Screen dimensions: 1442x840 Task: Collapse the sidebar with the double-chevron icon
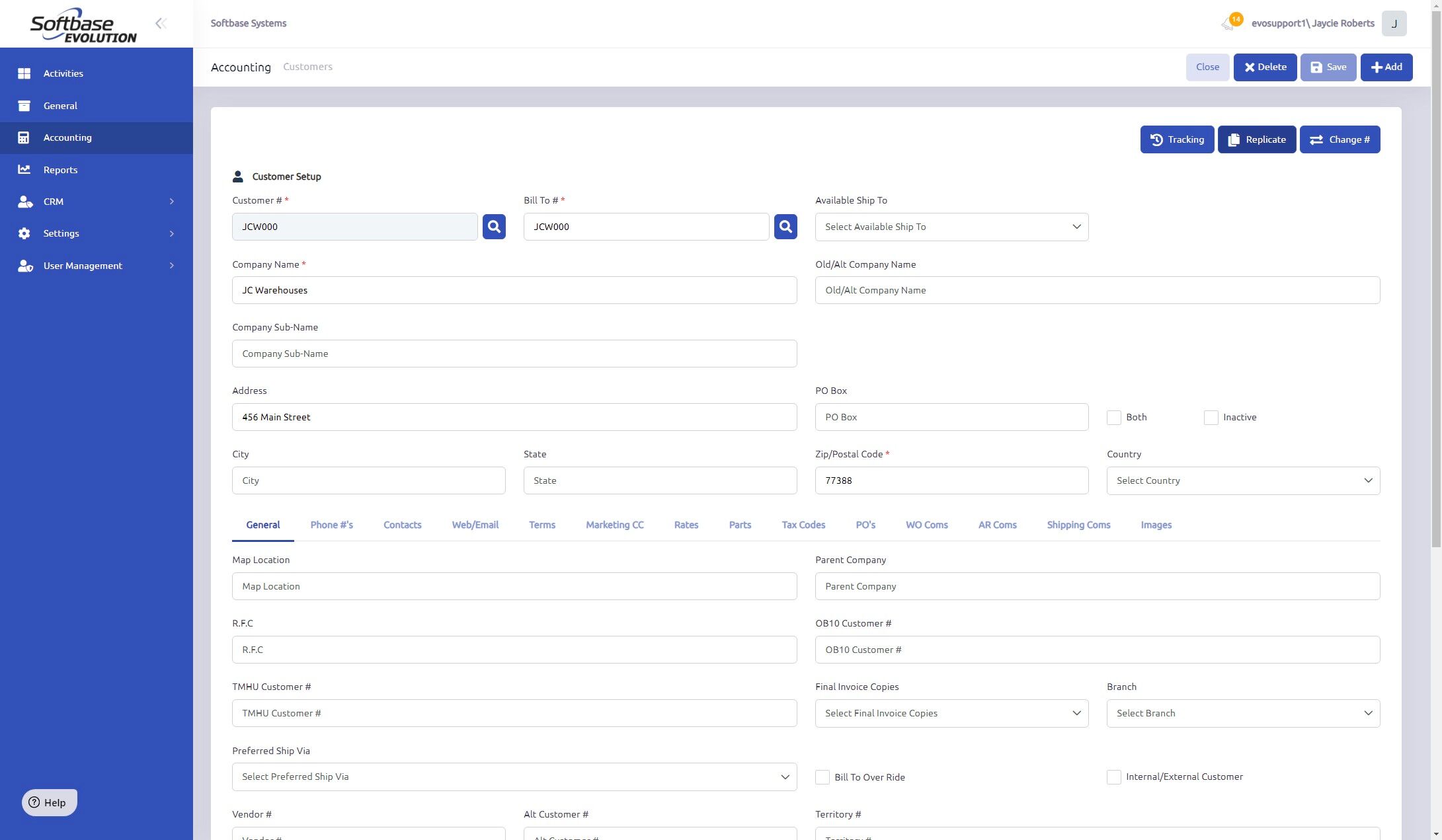(161, 24)
